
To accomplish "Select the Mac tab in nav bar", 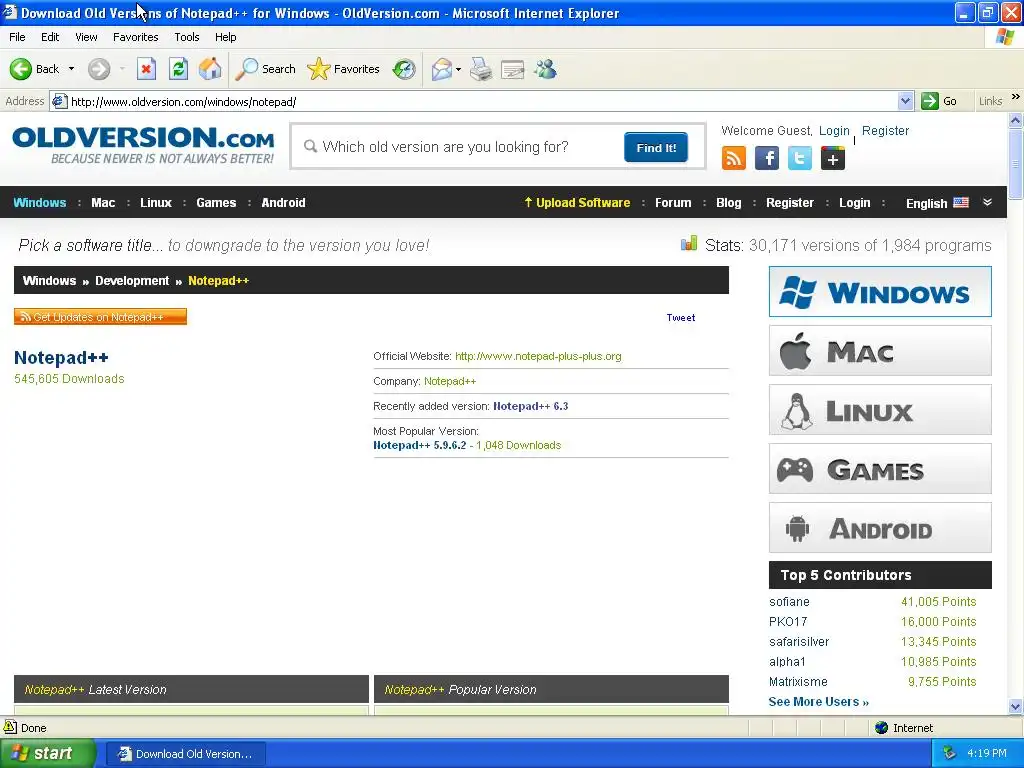I will [x=103, y=202].
